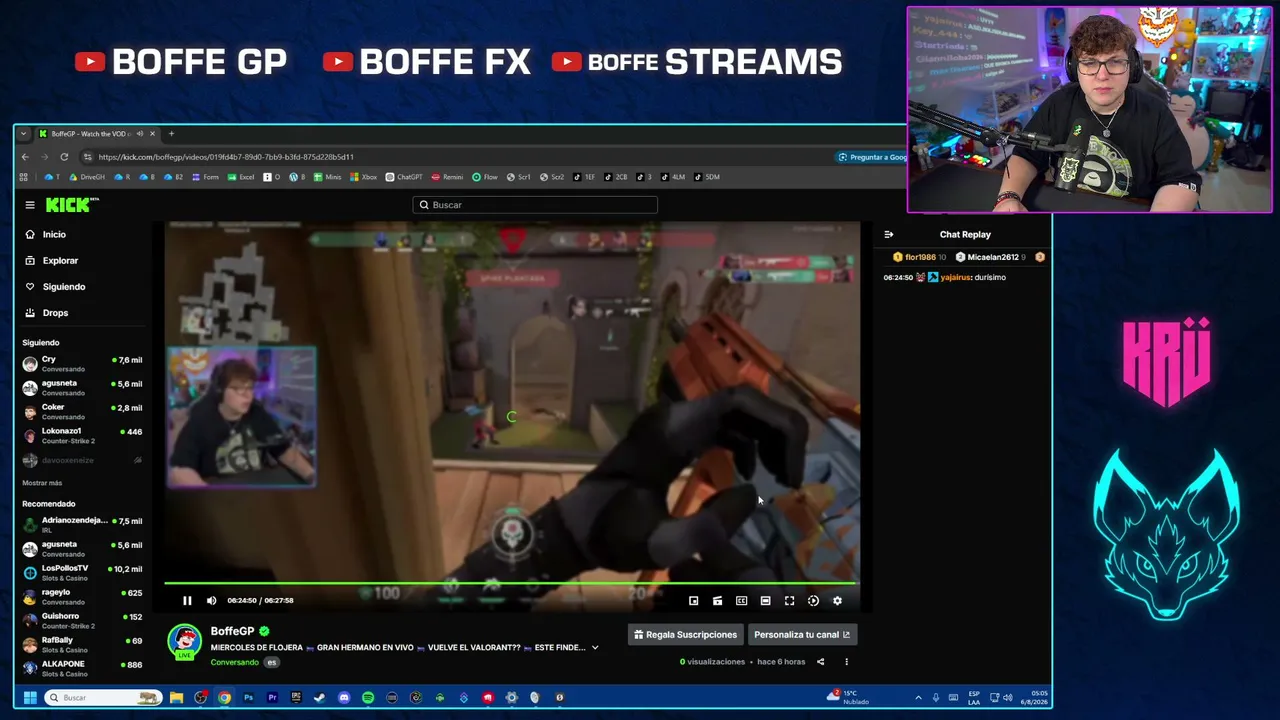
Task: Show hidden system tray icons
Action: pyautogui.click(x=918, y=698)
